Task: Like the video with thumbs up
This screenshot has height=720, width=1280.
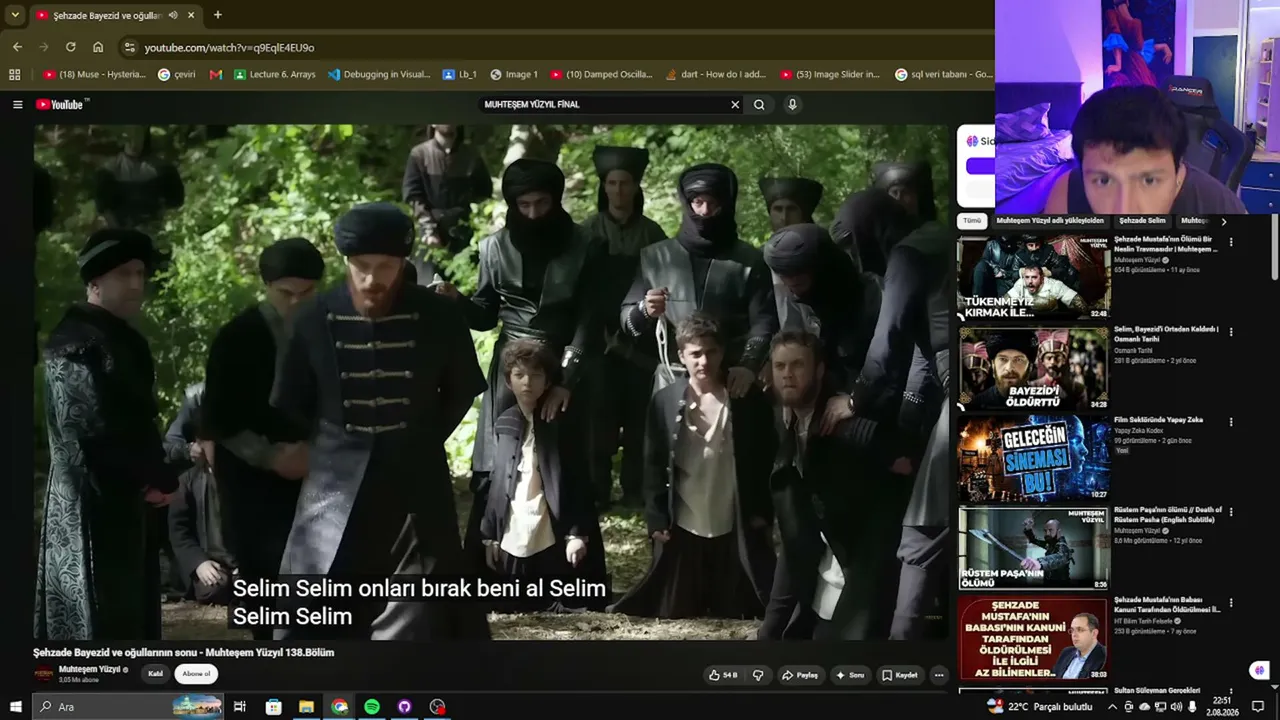Action: tap(723, 675)
